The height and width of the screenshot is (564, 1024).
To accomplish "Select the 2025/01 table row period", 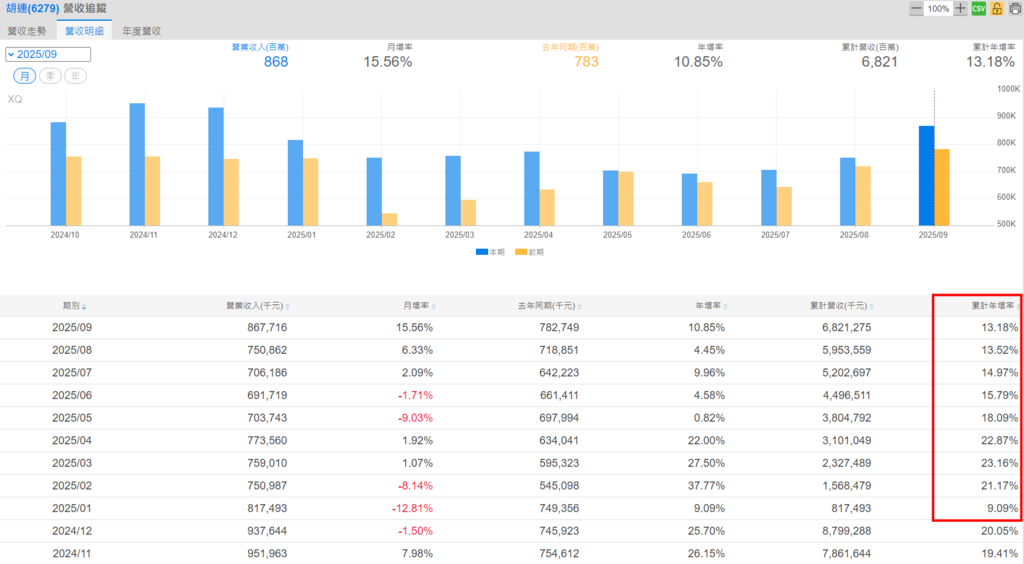I will 72,508.
